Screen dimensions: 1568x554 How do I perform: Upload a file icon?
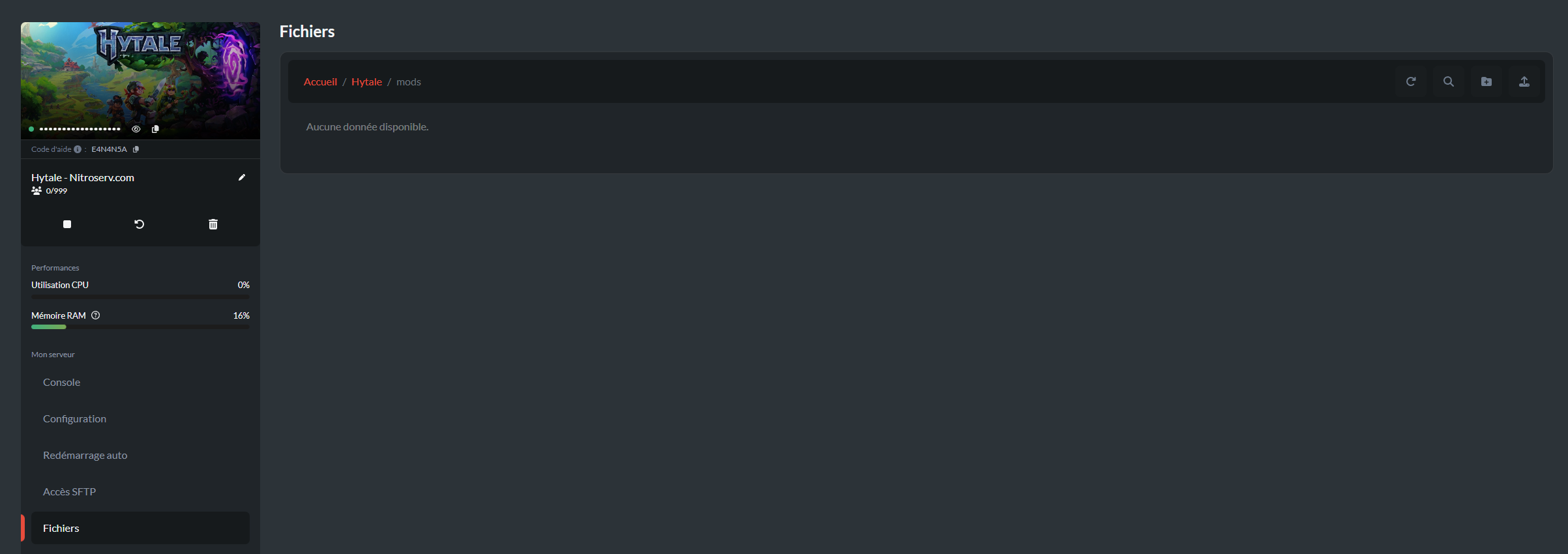[1524, 81]
